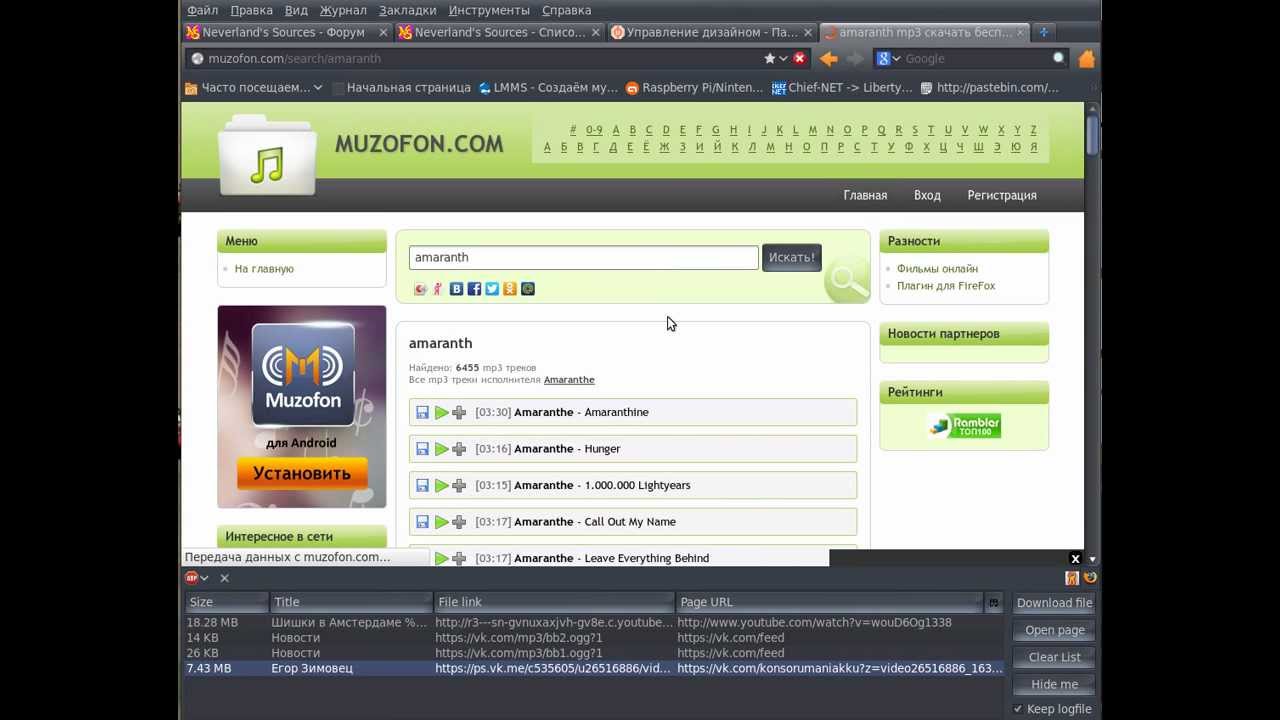Add Amaranthine to playlist with plus icon

coord(459,412)
